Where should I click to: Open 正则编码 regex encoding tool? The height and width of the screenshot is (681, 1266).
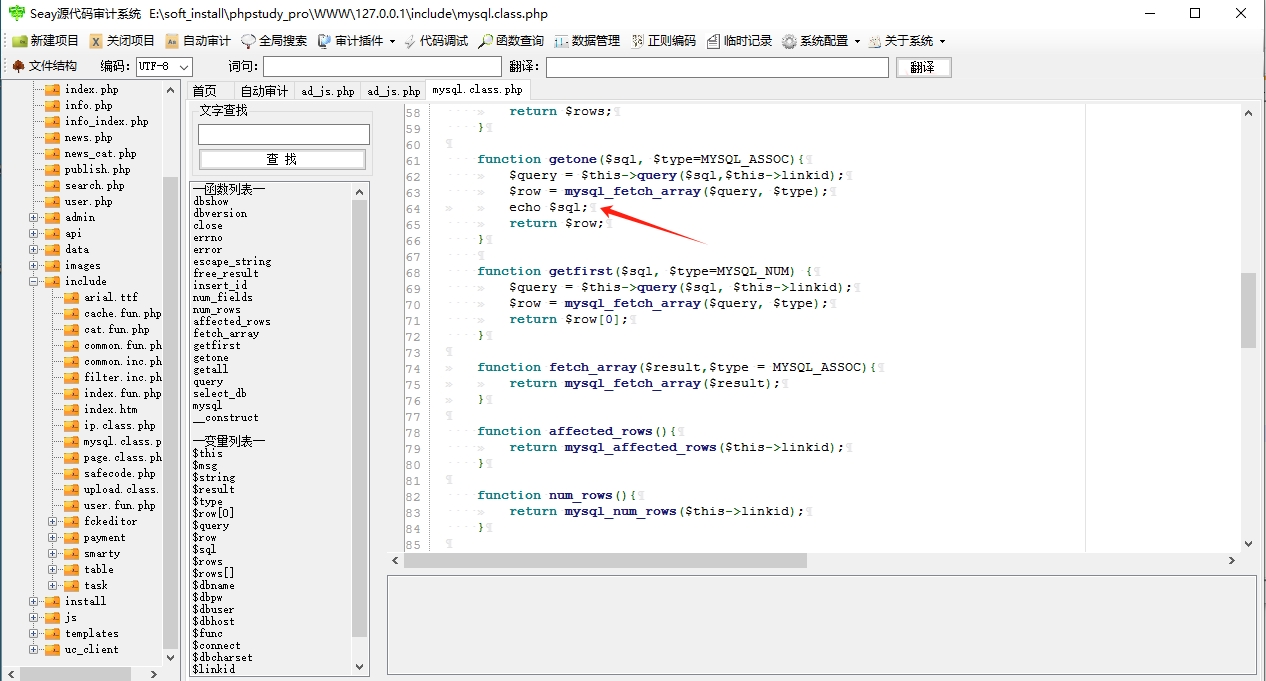point(662,41)
